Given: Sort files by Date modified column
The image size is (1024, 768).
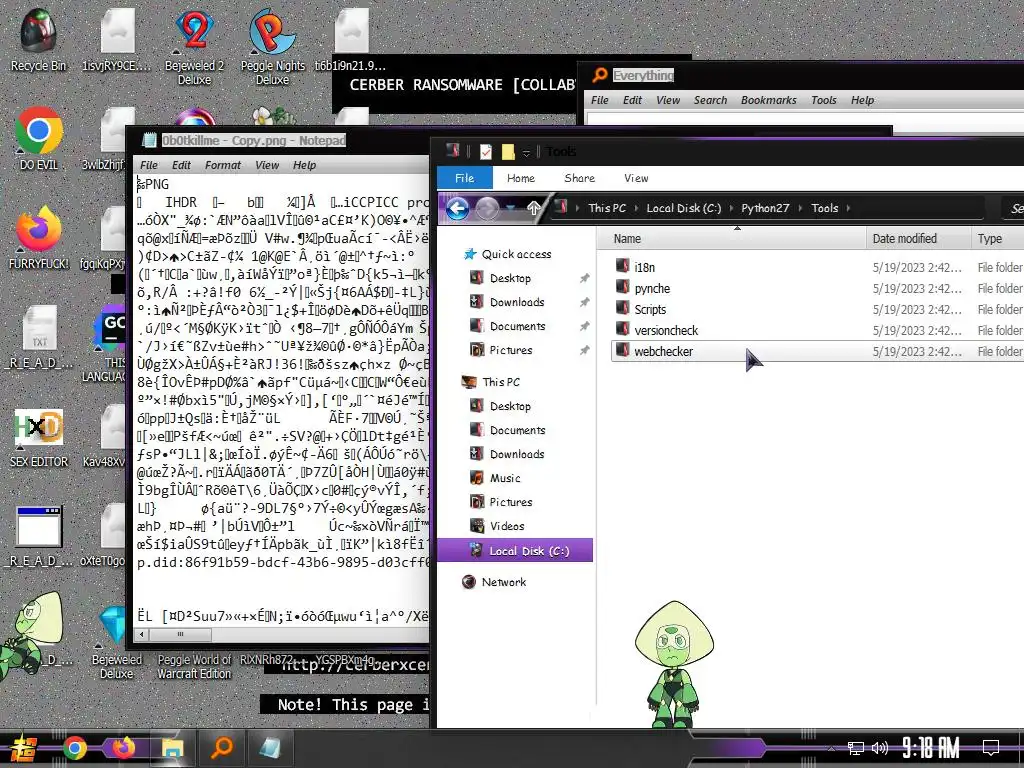Looking at the screenshot, I should tap(918, 238).
